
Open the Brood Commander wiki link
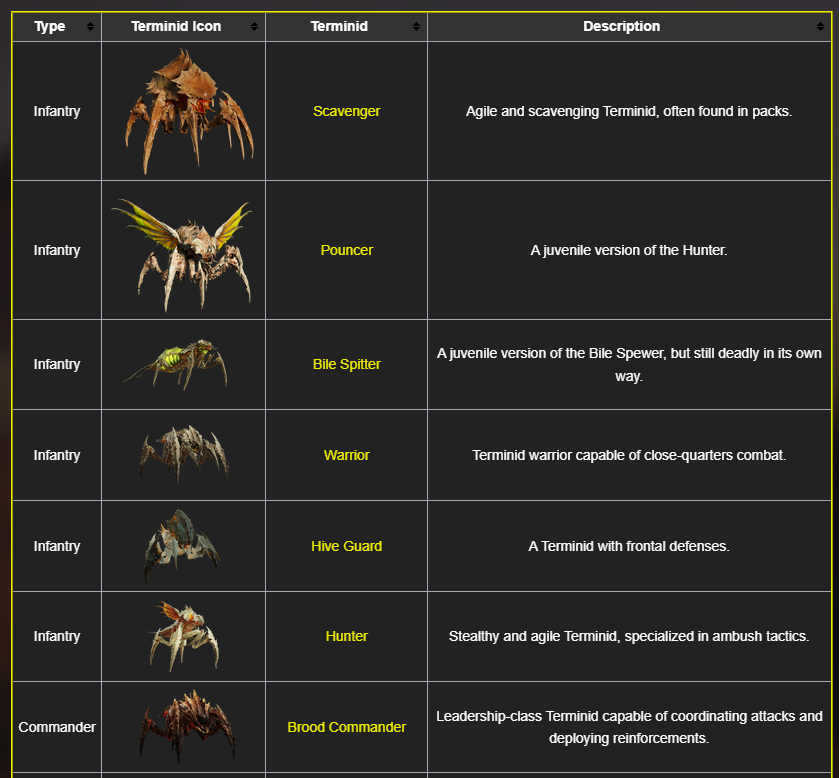pos(346,727)
